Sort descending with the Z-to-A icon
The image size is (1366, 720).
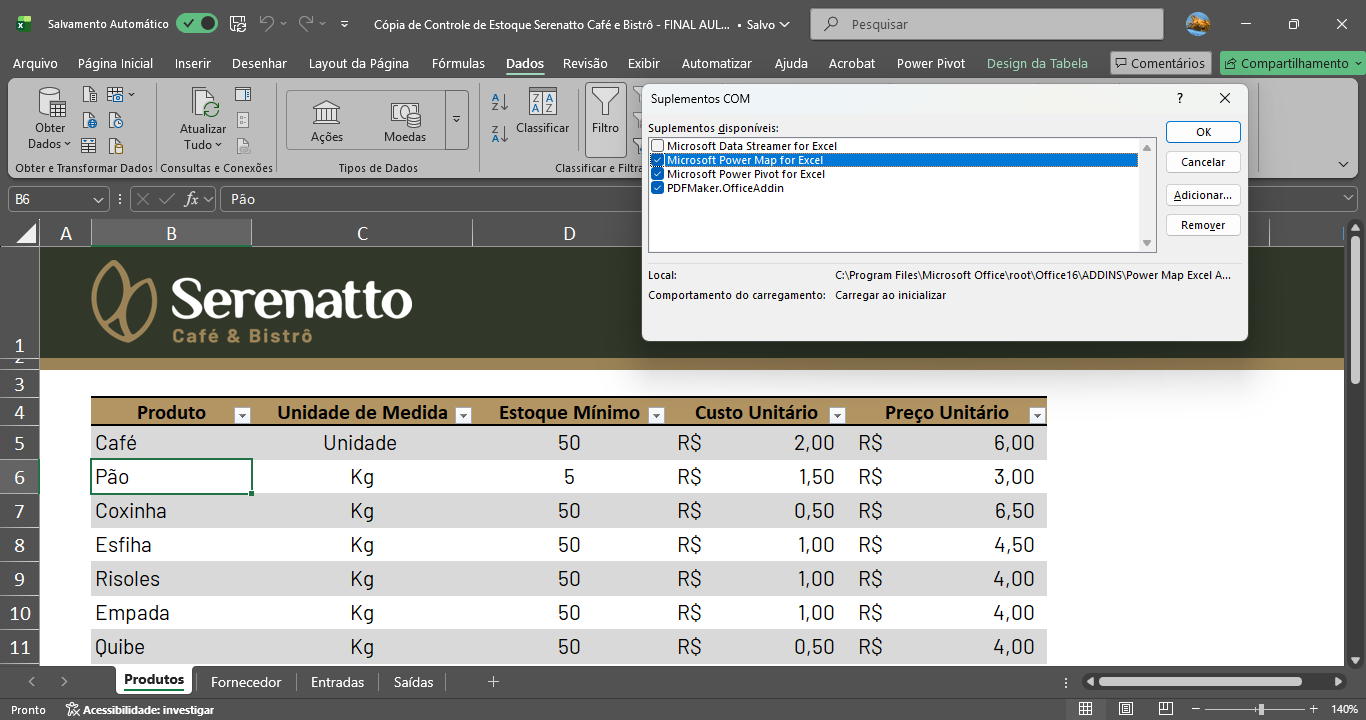coord(500,134)
